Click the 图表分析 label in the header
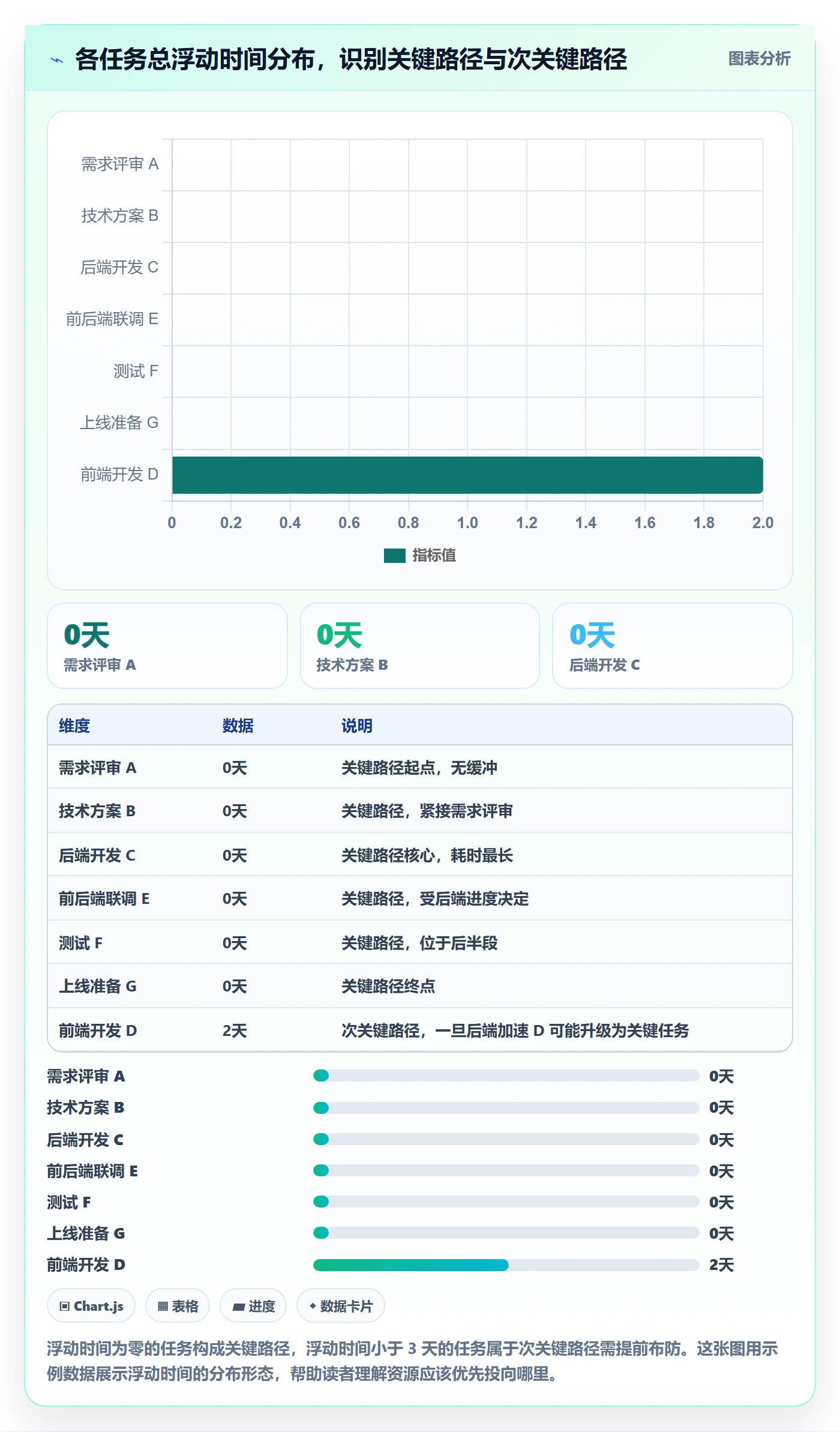840x1432 pixels. [759, 58]
